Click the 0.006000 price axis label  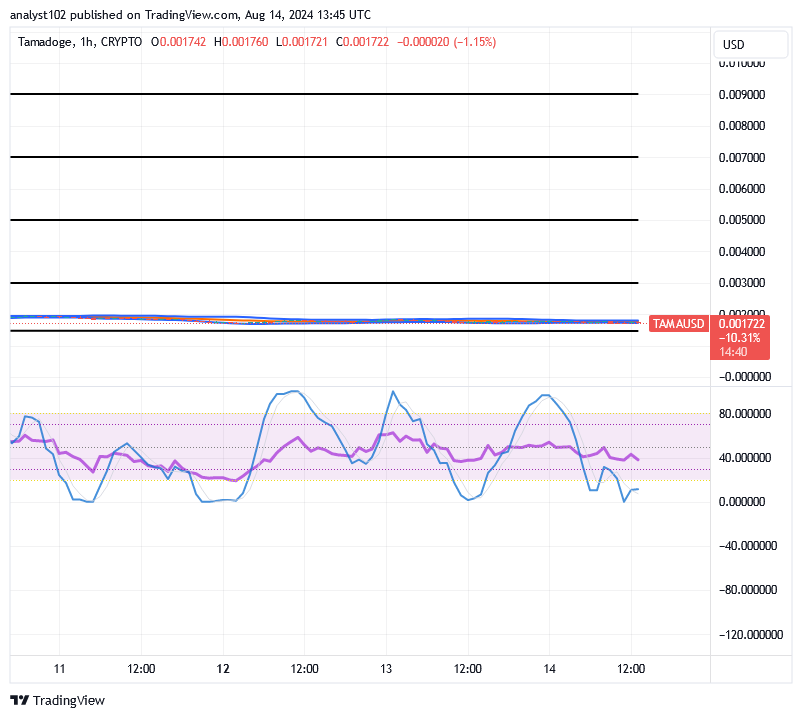coord(743,188)
